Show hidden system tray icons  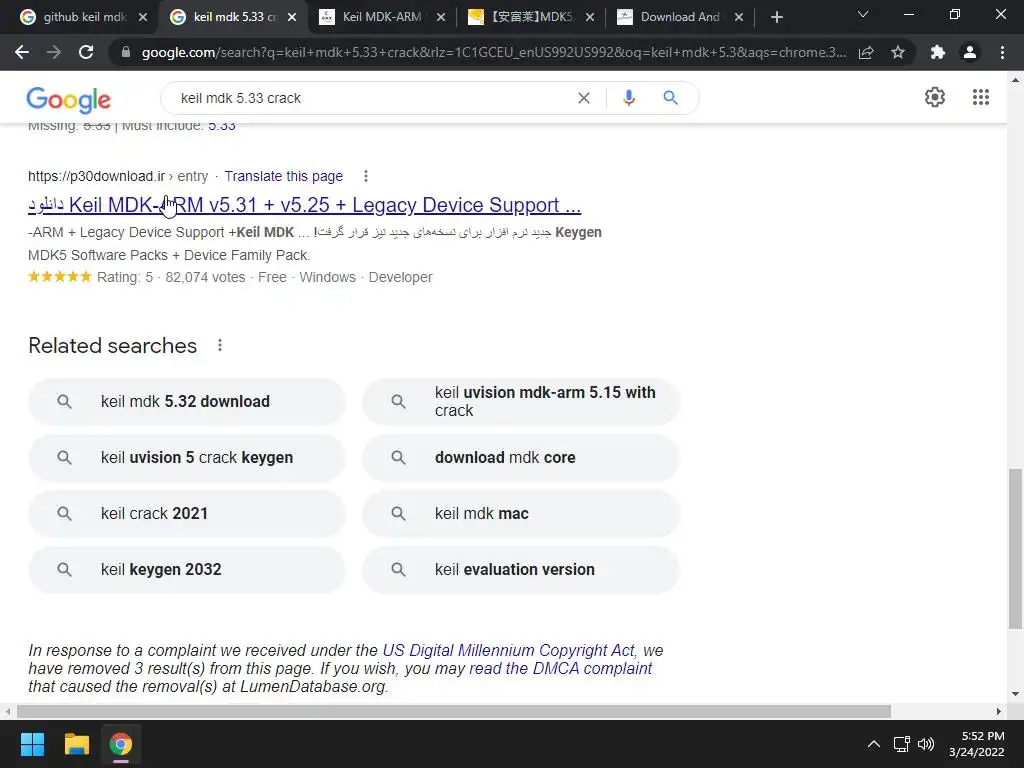point(873,744)
